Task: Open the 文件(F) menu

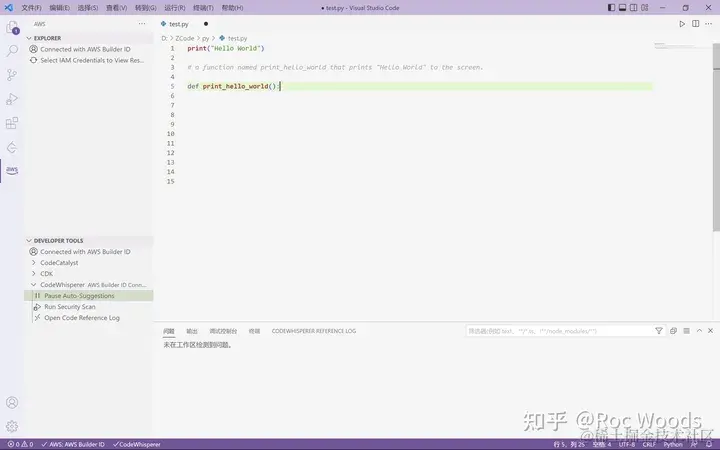Action: 31,8
